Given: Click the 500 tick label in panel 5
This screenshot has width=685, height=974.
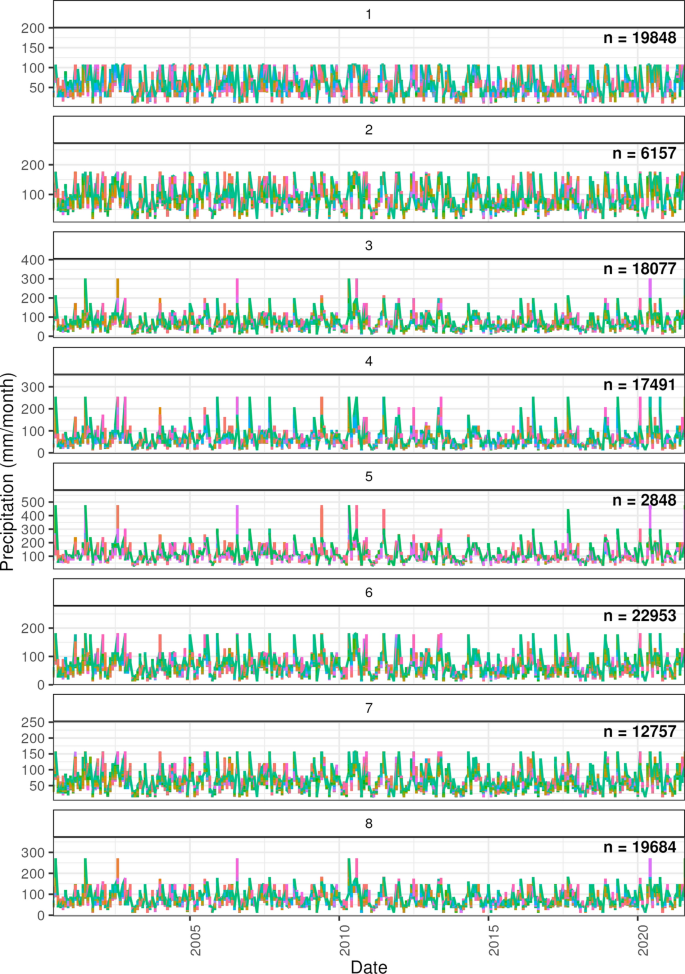Looking at the screenshot, I should [x=33, y=502].
